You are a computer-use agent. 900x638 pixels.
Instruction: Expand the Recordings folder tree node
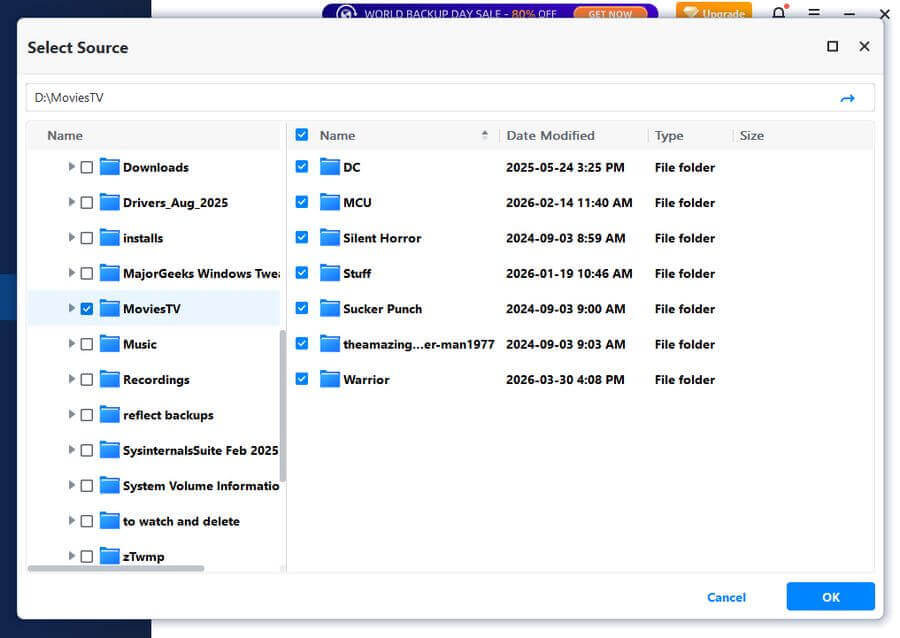71,379
